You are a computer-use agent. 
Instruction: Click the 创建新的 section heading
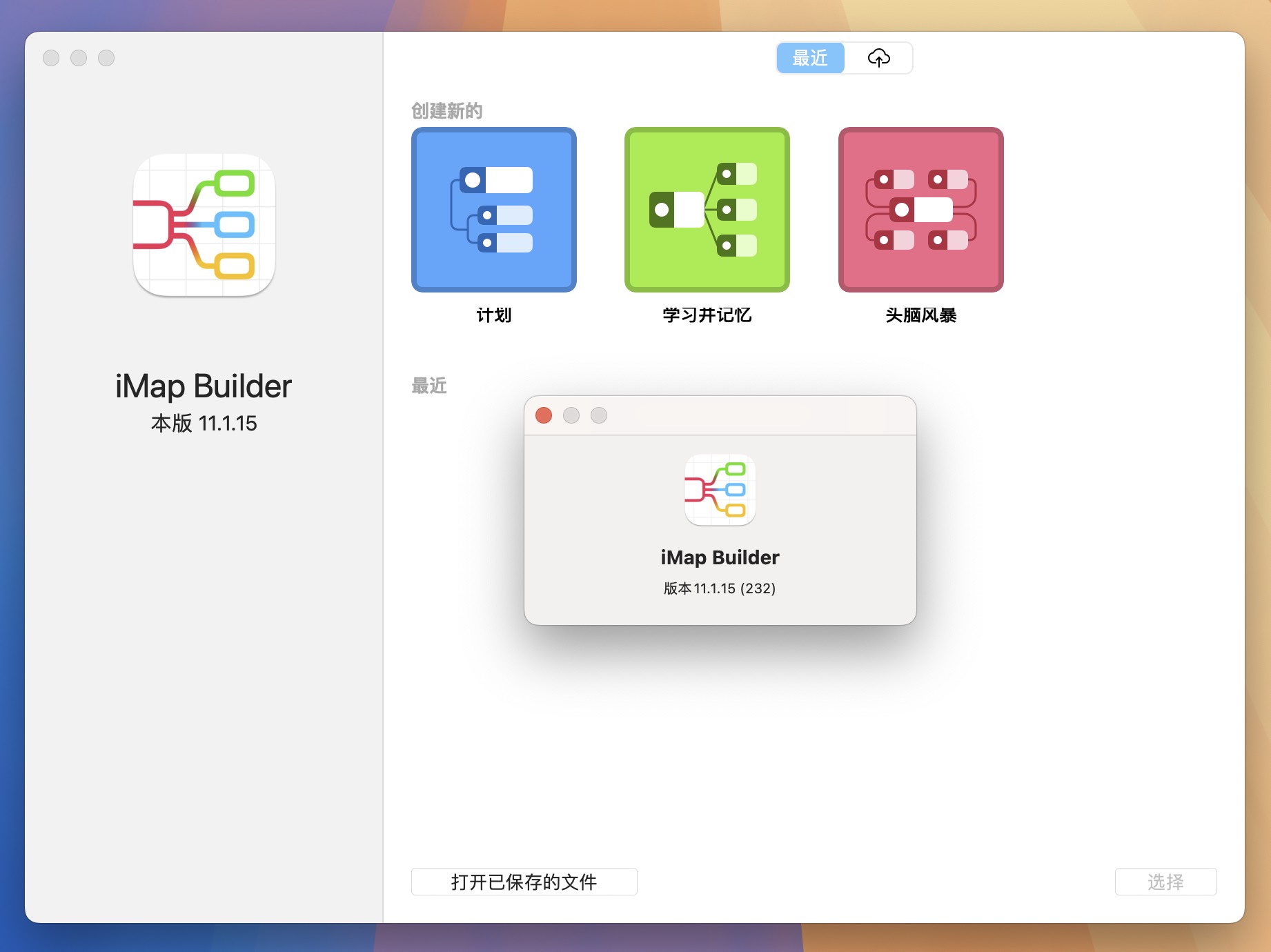[447, 111]
